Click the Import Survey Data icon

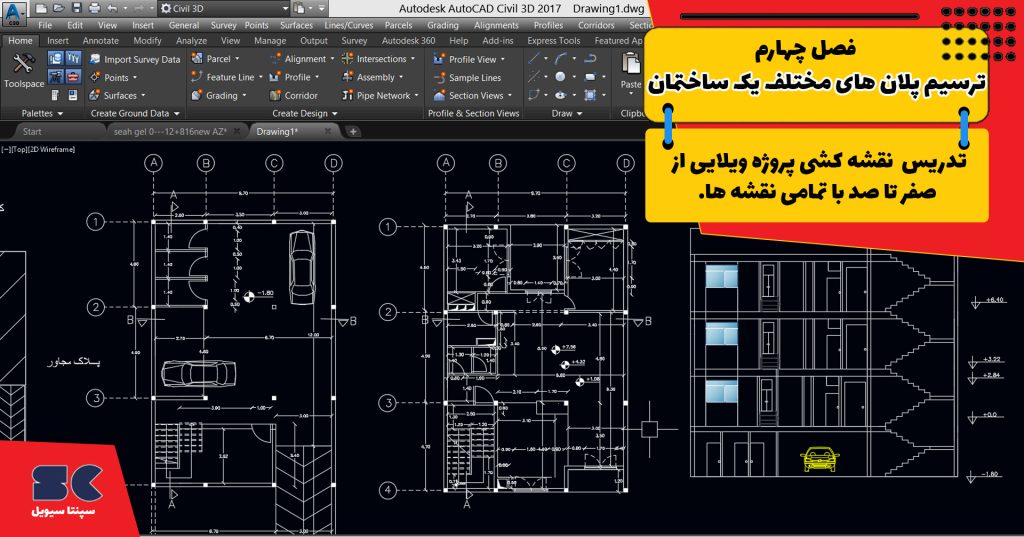[95, 59]
